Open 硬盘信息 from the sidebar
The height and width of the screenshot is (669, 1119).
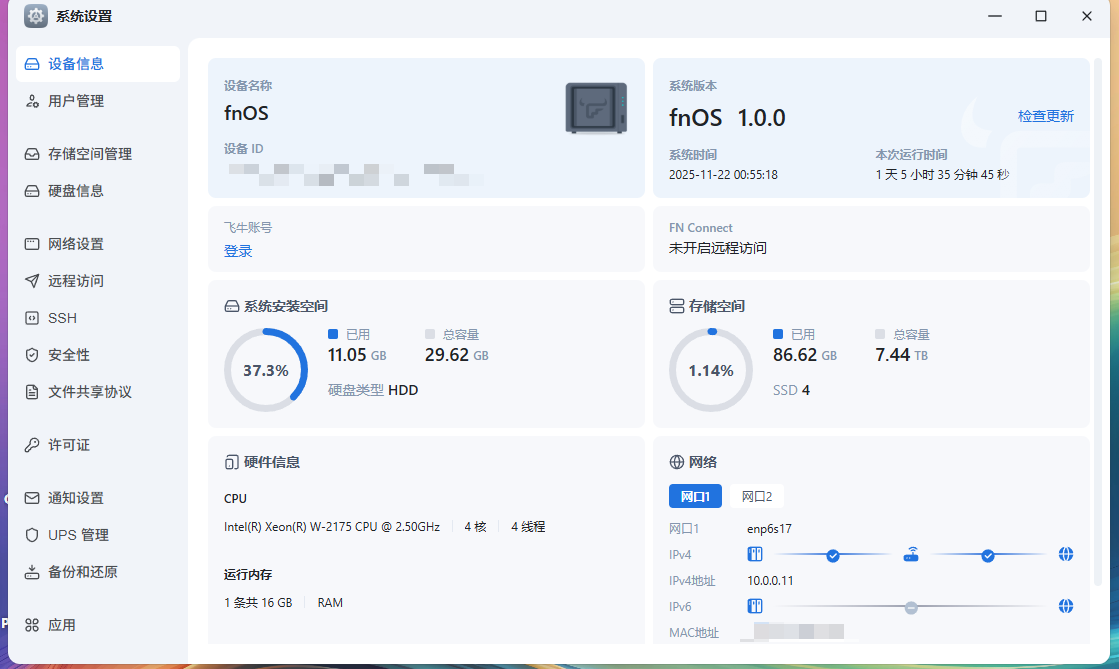[x=76, y=191]
